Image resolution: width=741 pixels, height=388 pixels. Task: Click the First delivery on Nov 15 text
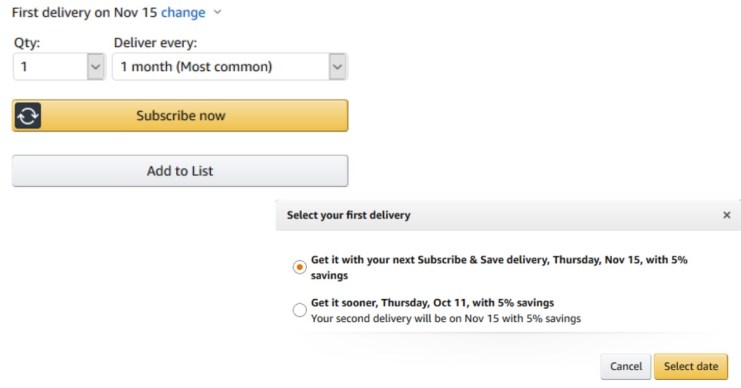click(x=84, y=12)
